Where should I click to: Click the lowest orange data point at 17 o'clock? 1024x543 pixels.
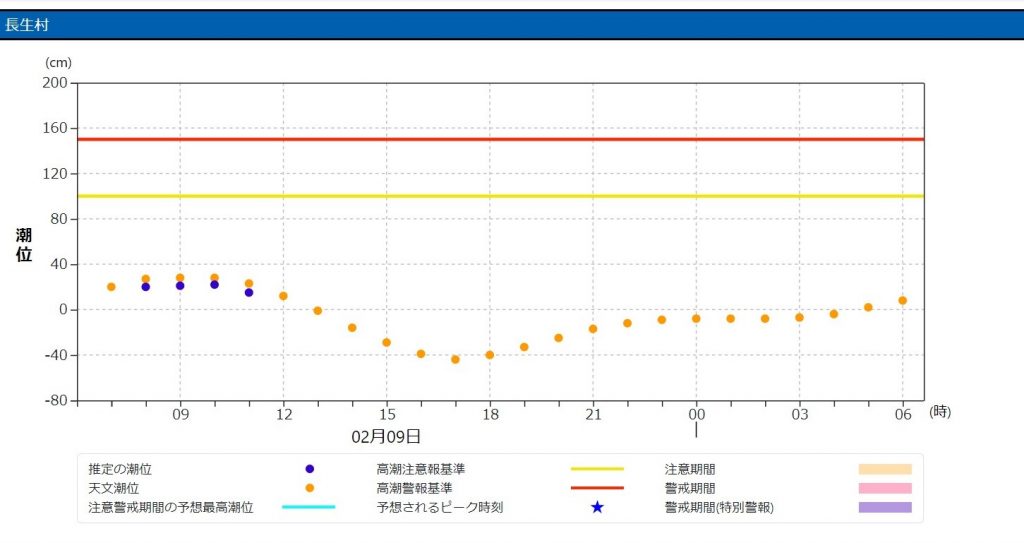(x=455, y=359)
